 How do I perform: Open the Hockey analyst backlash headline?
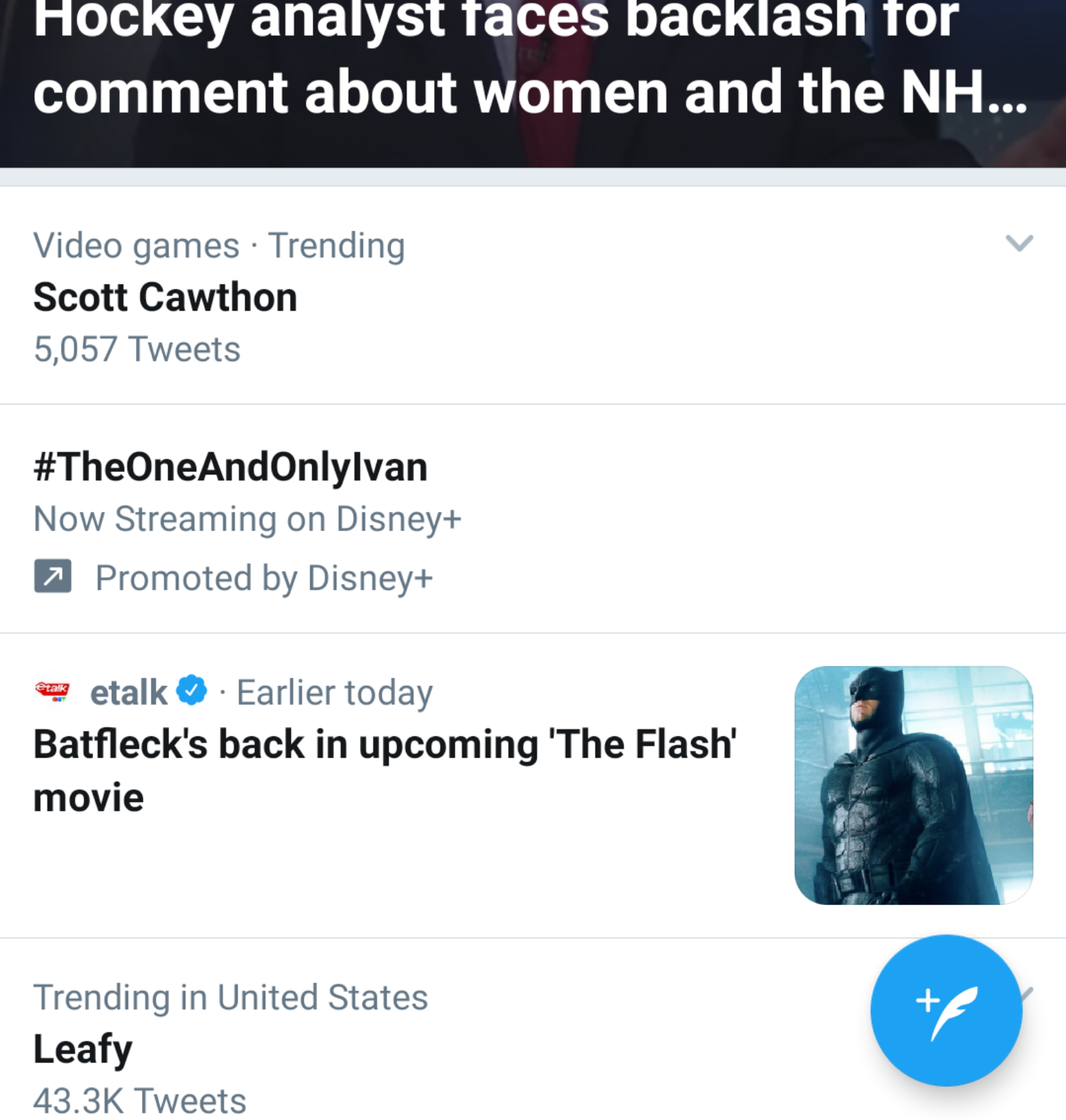(x=531, y=62)
